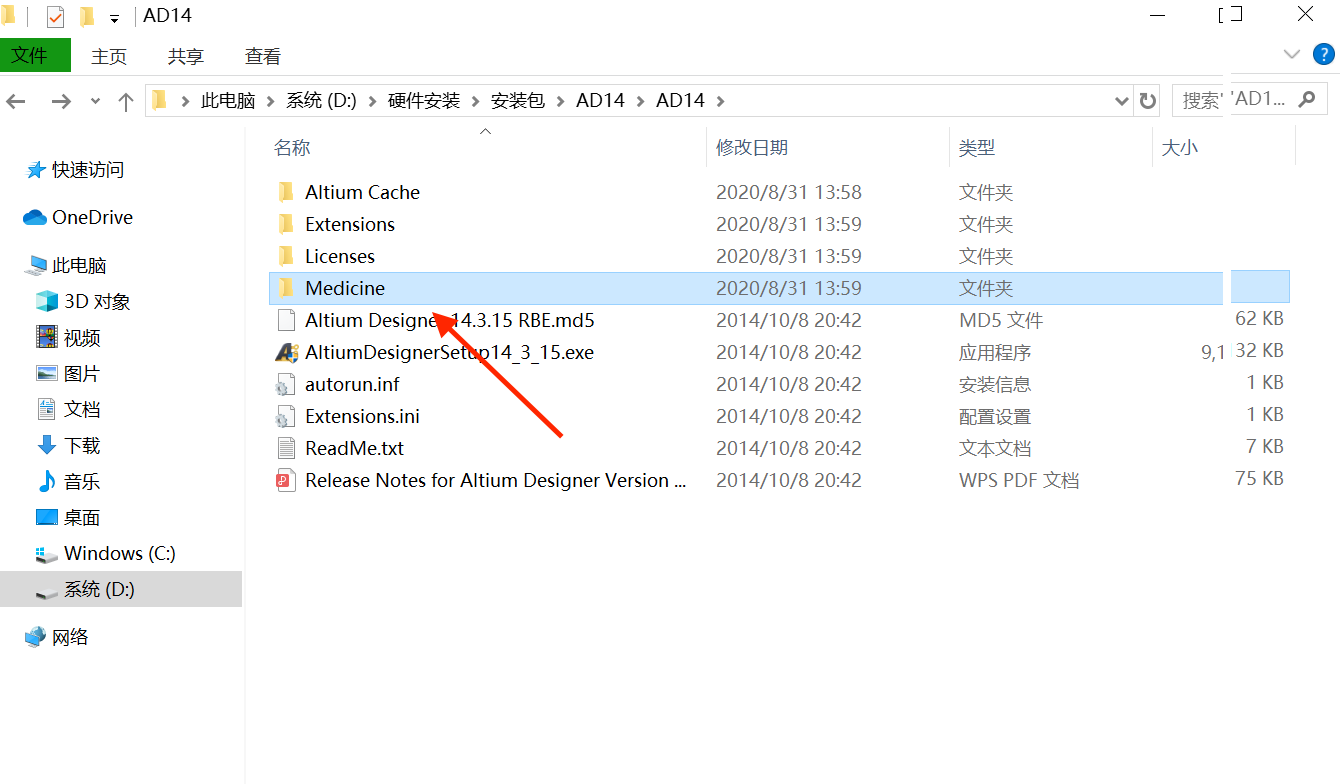Open Windows (C:) drive in navigation pane

click(121, 553)
